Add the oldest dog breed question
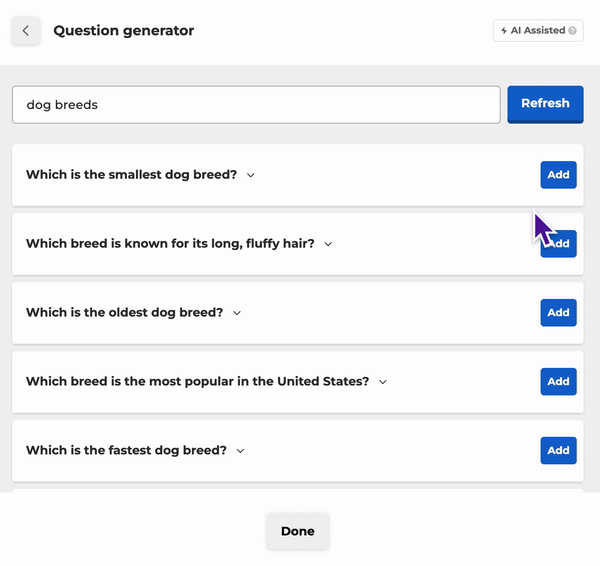This screenshot has height=566, width=600. [x=558, y=313]
